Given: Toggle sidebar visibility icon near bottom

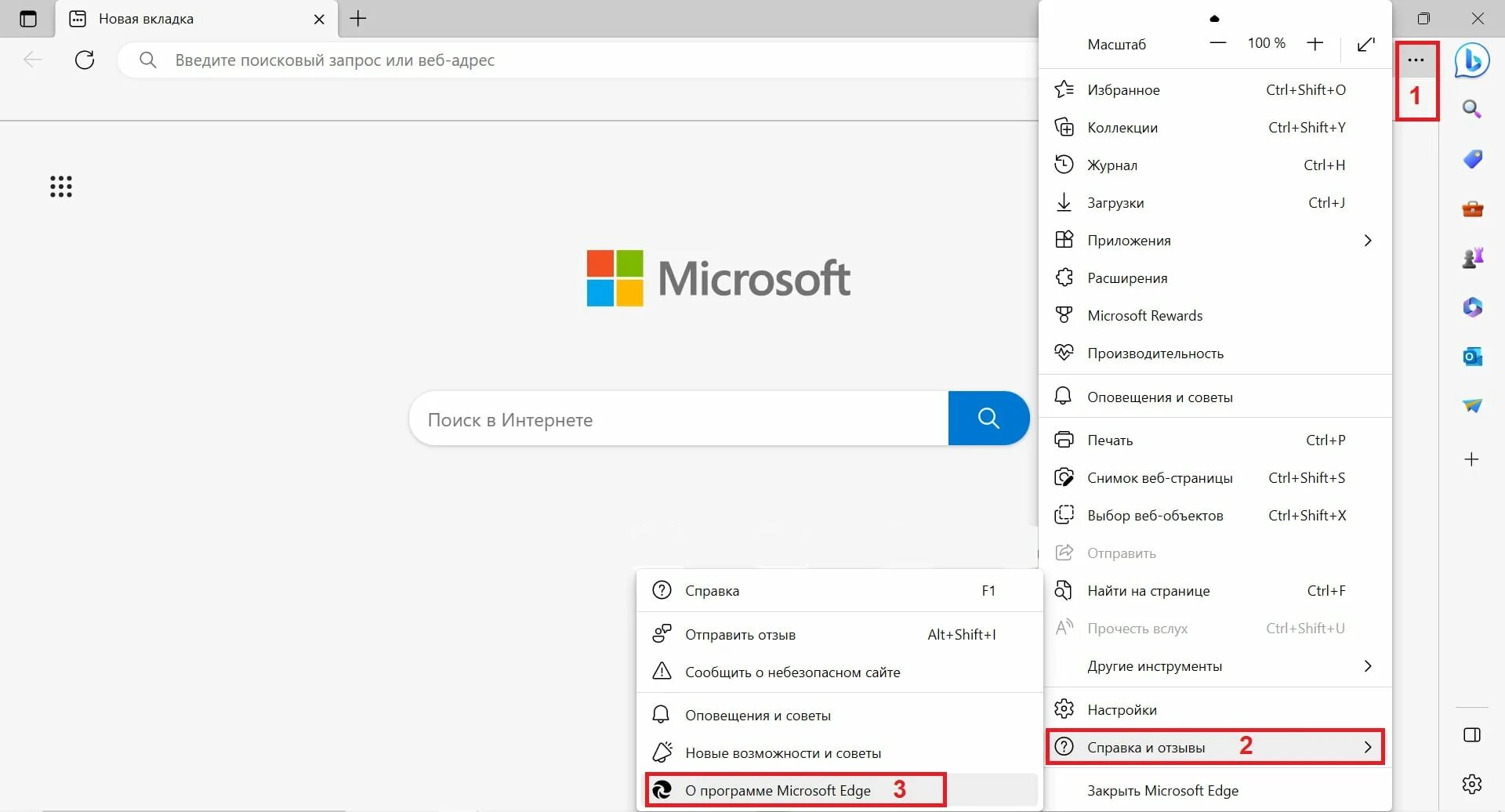Looking at the screenshot, I should point(1472,735).
